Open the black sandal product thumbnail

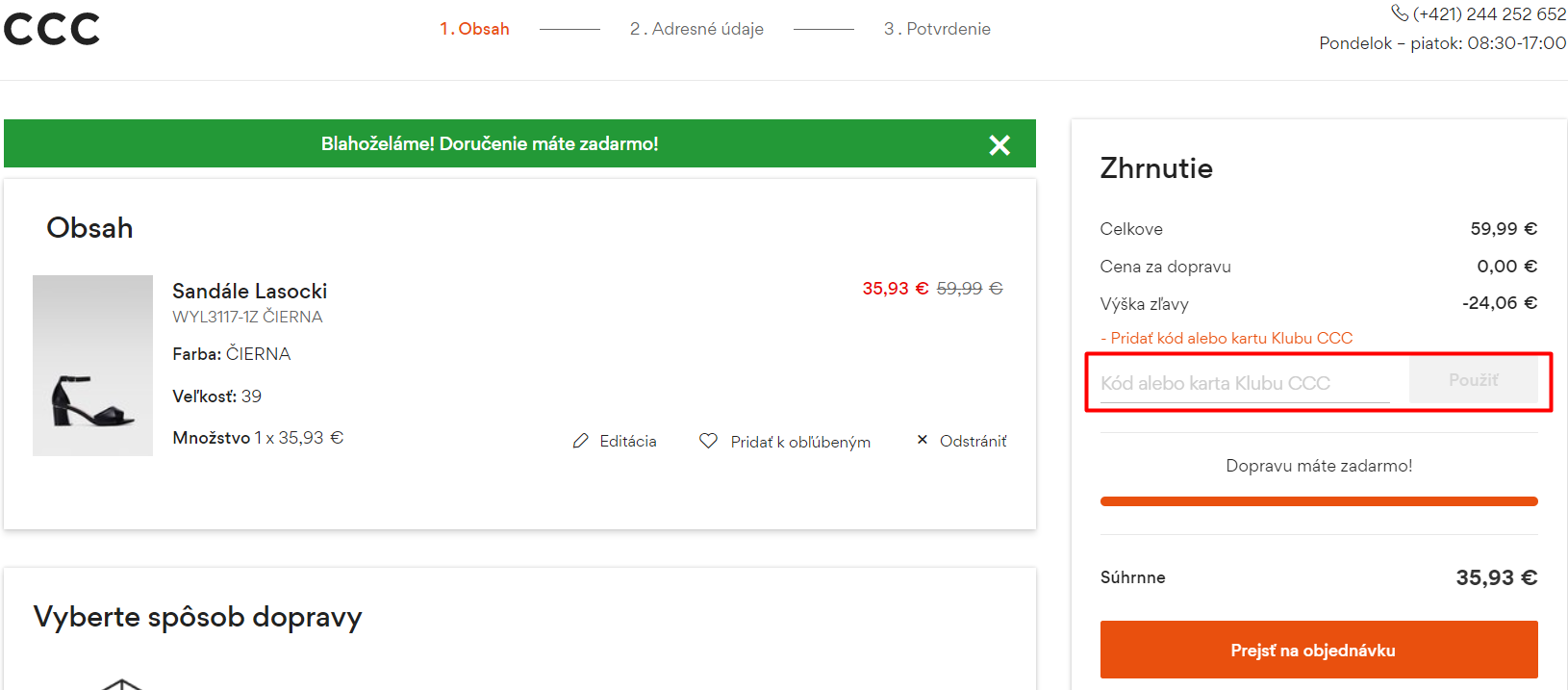click(92, 366)
